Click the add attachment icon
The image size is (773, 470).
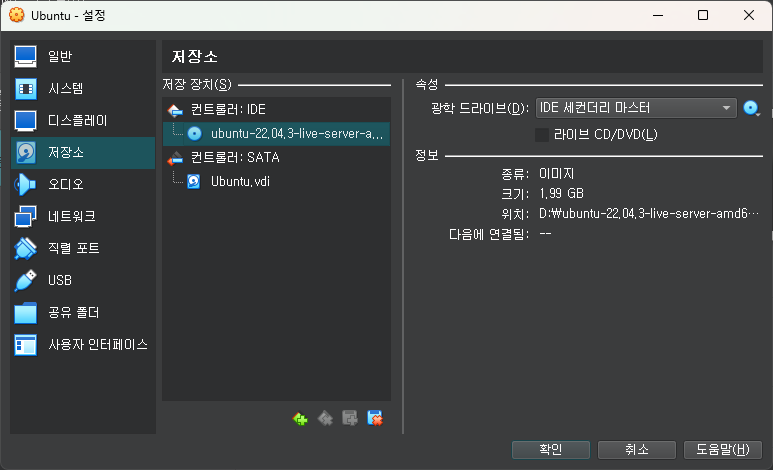tap(350, 419)
